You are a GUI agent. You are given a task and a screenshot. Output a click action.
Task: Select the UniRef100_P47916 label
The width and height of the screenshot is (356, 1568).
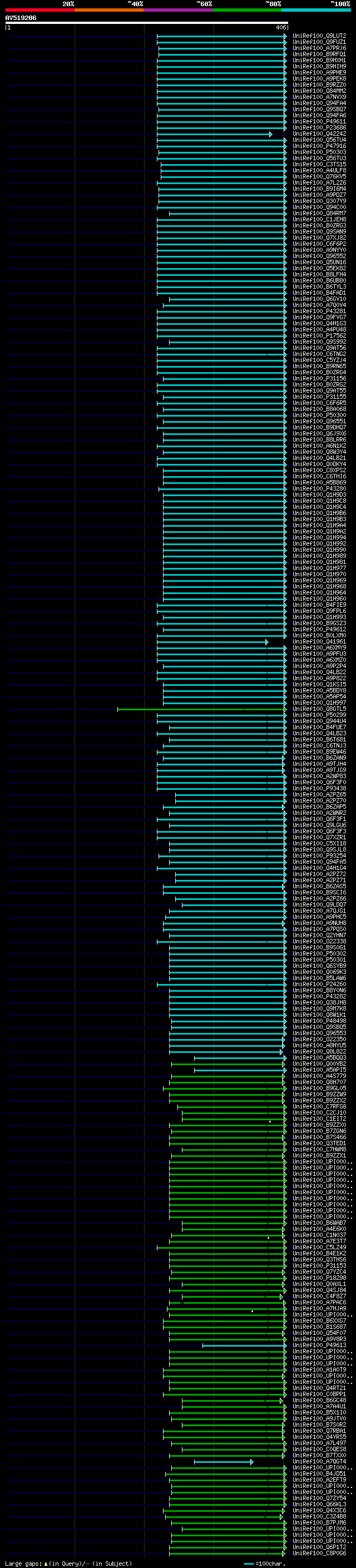(319, 146)
